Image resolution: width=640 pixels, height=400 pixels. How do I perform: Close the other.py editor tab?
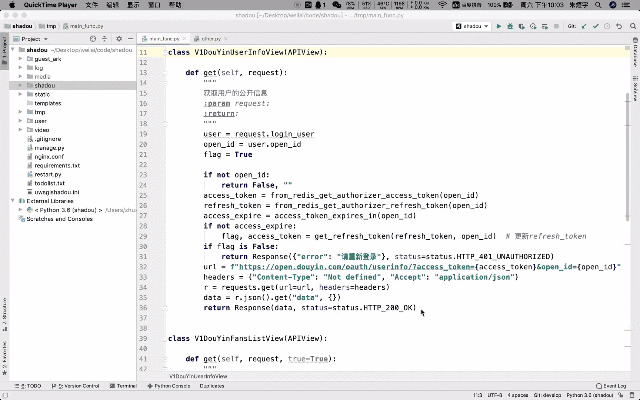click(225, 39)
